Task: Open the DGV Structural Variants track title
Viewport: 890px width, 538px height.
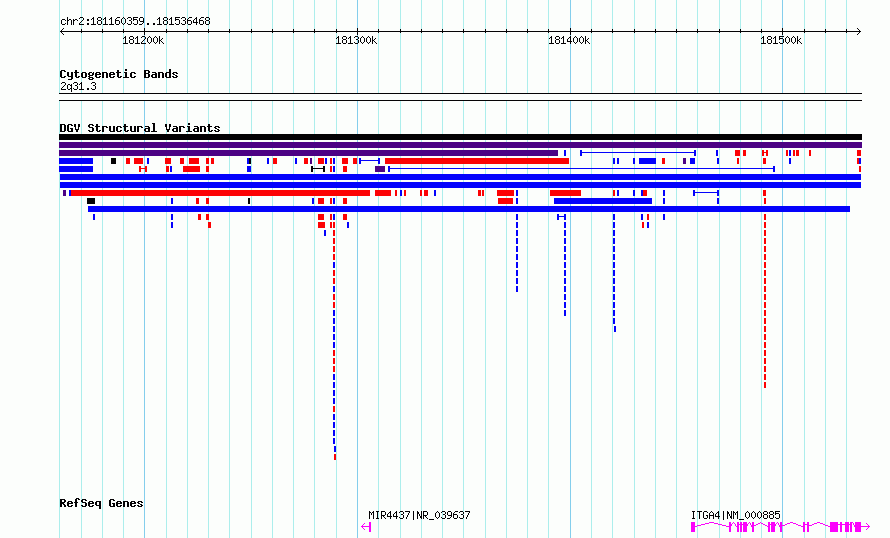Action: 140,128
